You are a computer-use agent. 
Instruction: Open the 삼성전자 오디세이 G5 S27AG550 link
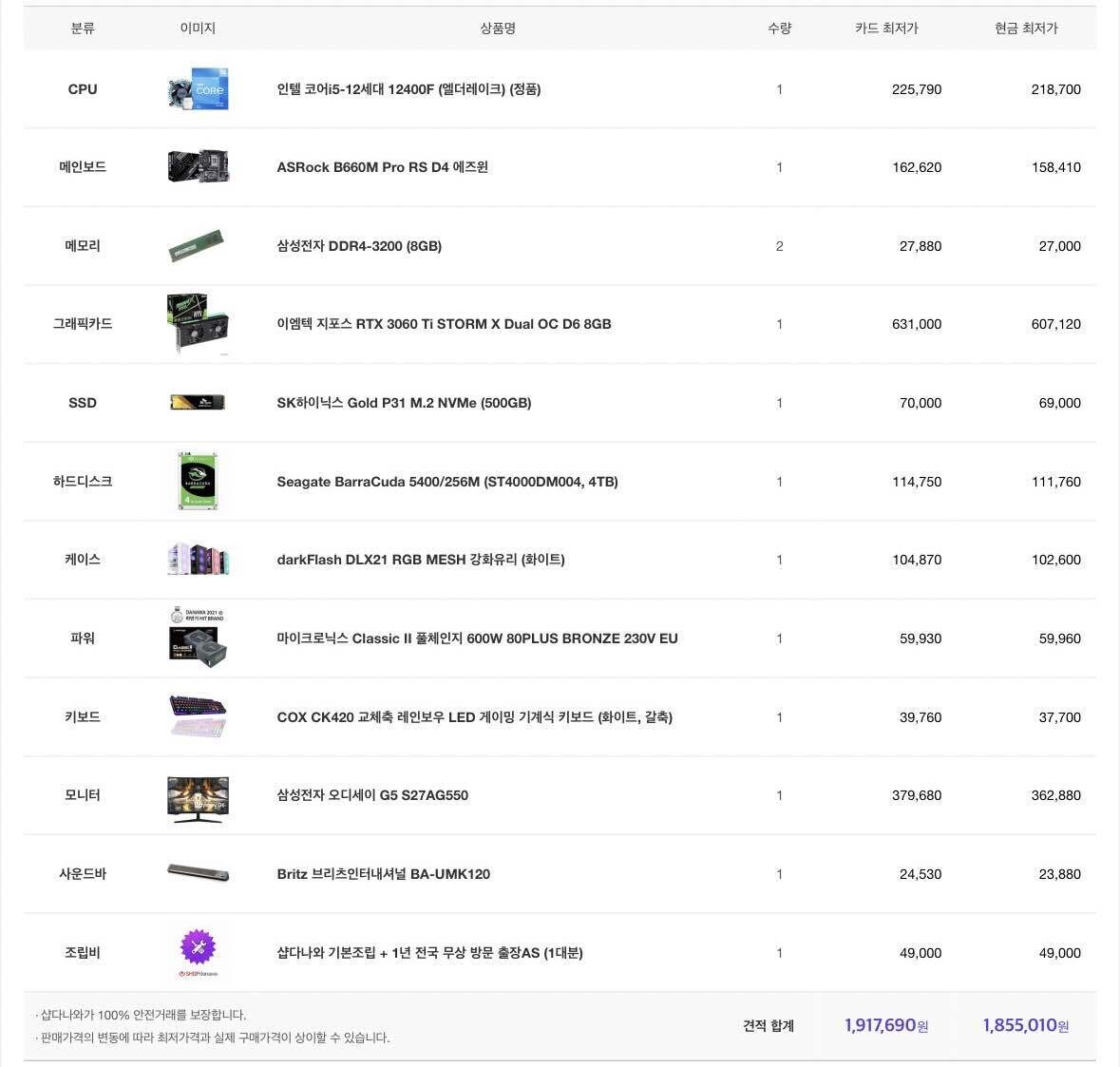[x=372, y=795]
